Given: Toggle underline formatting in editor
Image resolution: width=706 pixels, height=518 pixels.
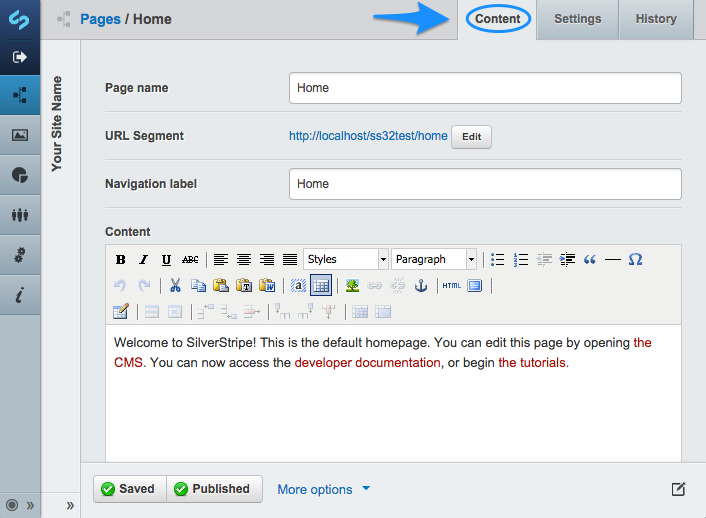Looking at the screenshot, I should 166,259.
